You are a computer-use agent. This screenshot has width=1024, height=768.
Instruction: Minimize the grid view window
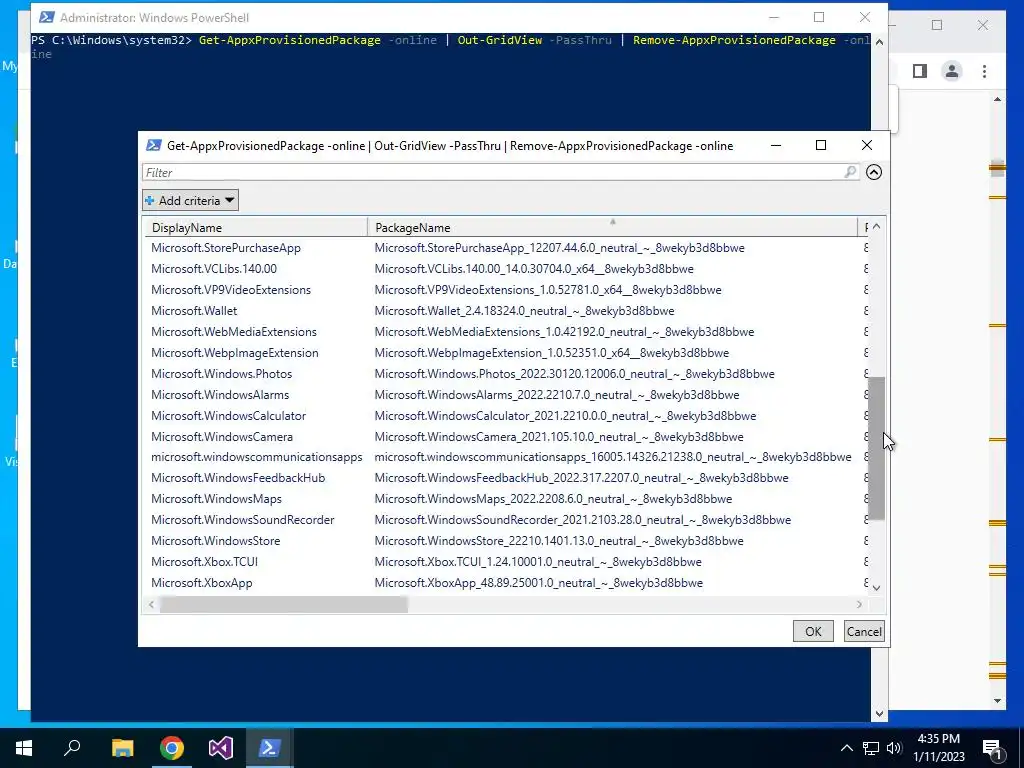(x=776, y=145)
